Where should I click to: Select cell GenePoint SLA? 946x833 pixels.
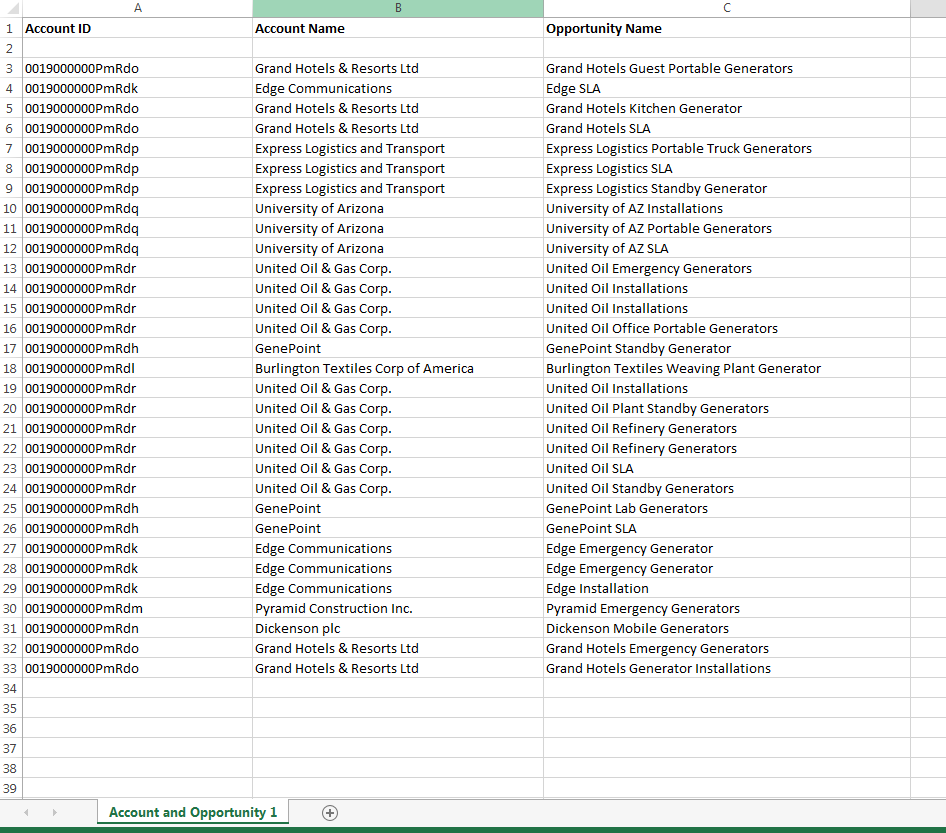(727, 528)
